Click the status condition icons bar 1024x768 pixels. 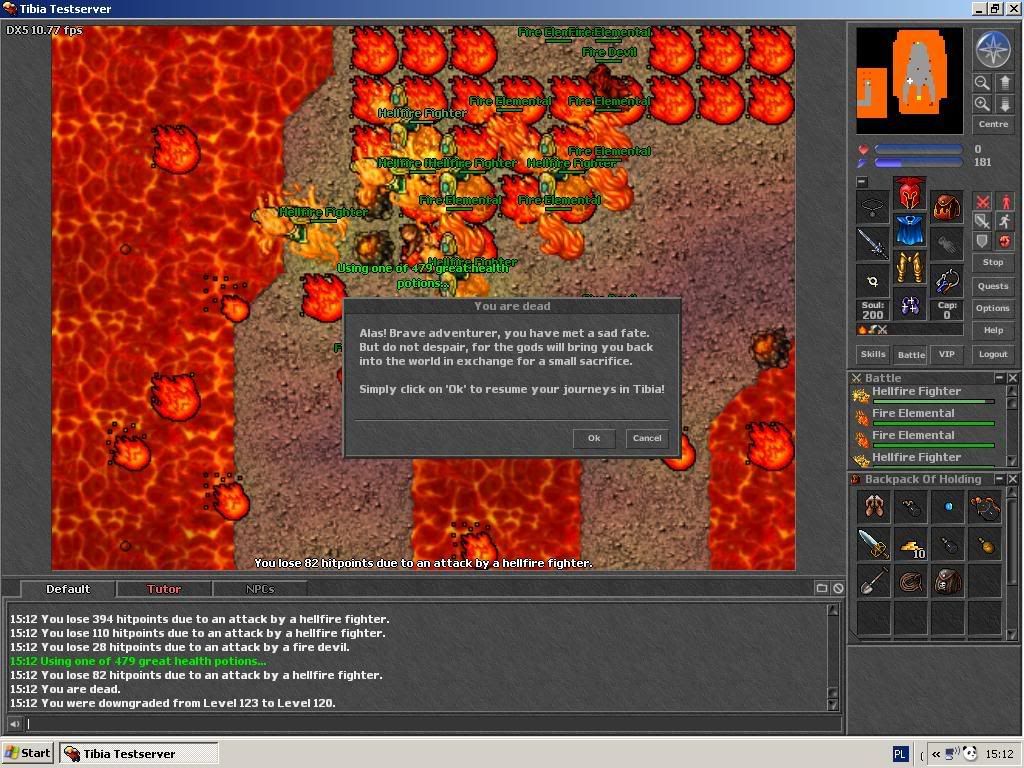click(x=910, y=330)
